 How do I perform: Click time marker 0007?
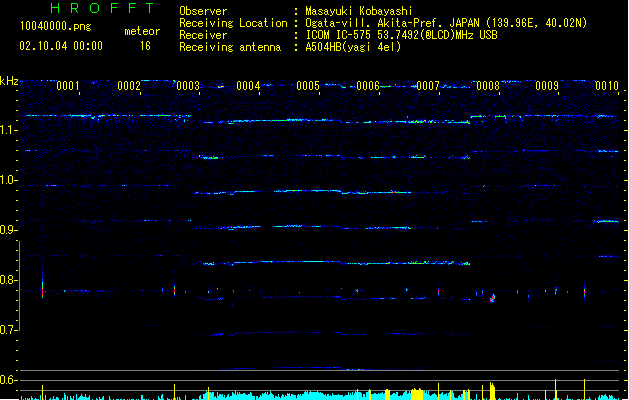coord(428,86)
